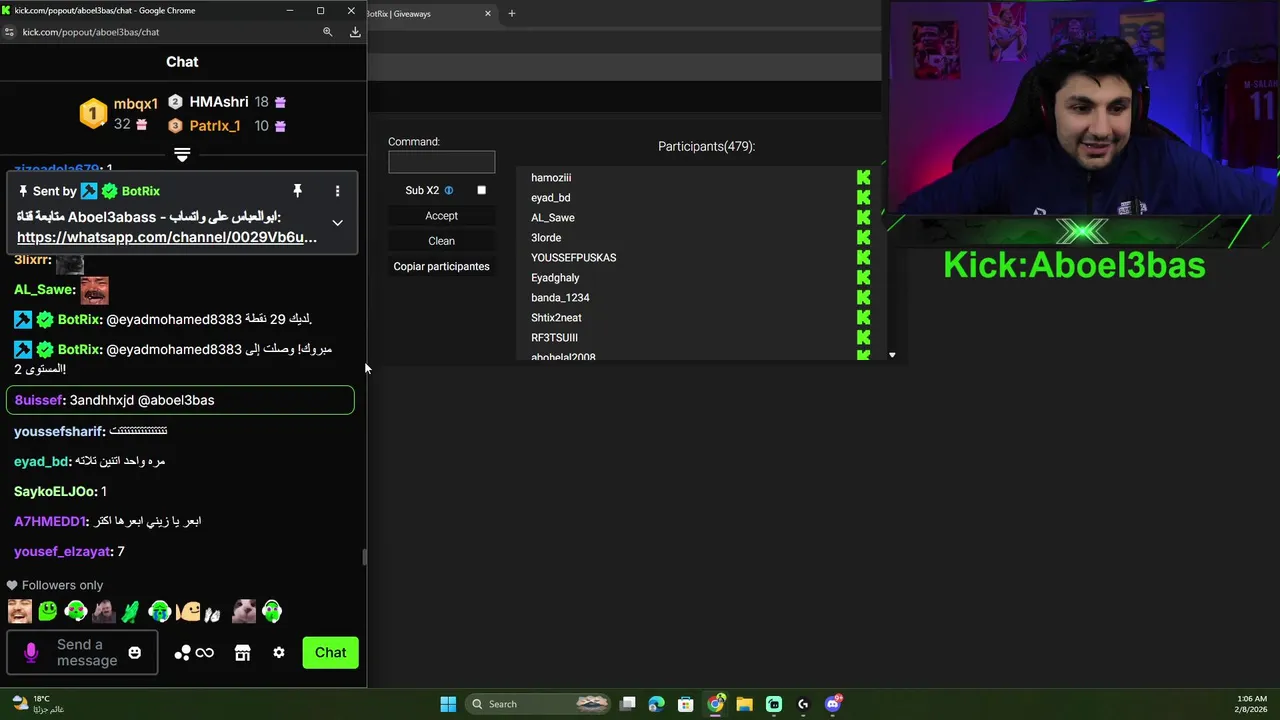The width and height of the screenshot is (1280, 720).
Task: Click the Clean button
Action: (441, 241)
